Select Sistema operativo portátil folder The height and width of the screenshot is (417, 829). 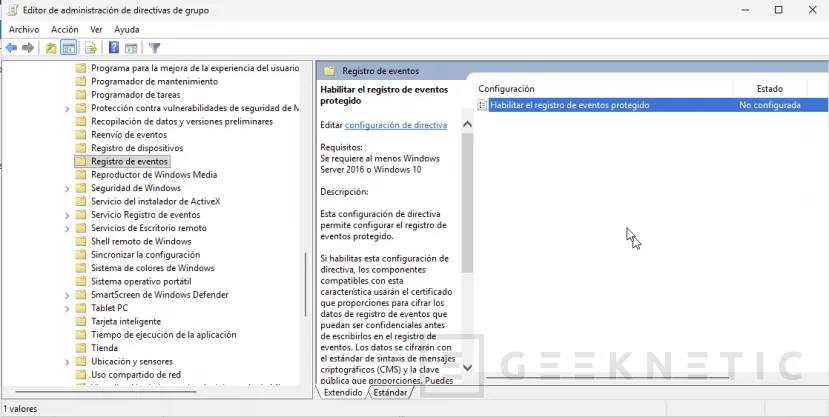[x=141, y=281]
